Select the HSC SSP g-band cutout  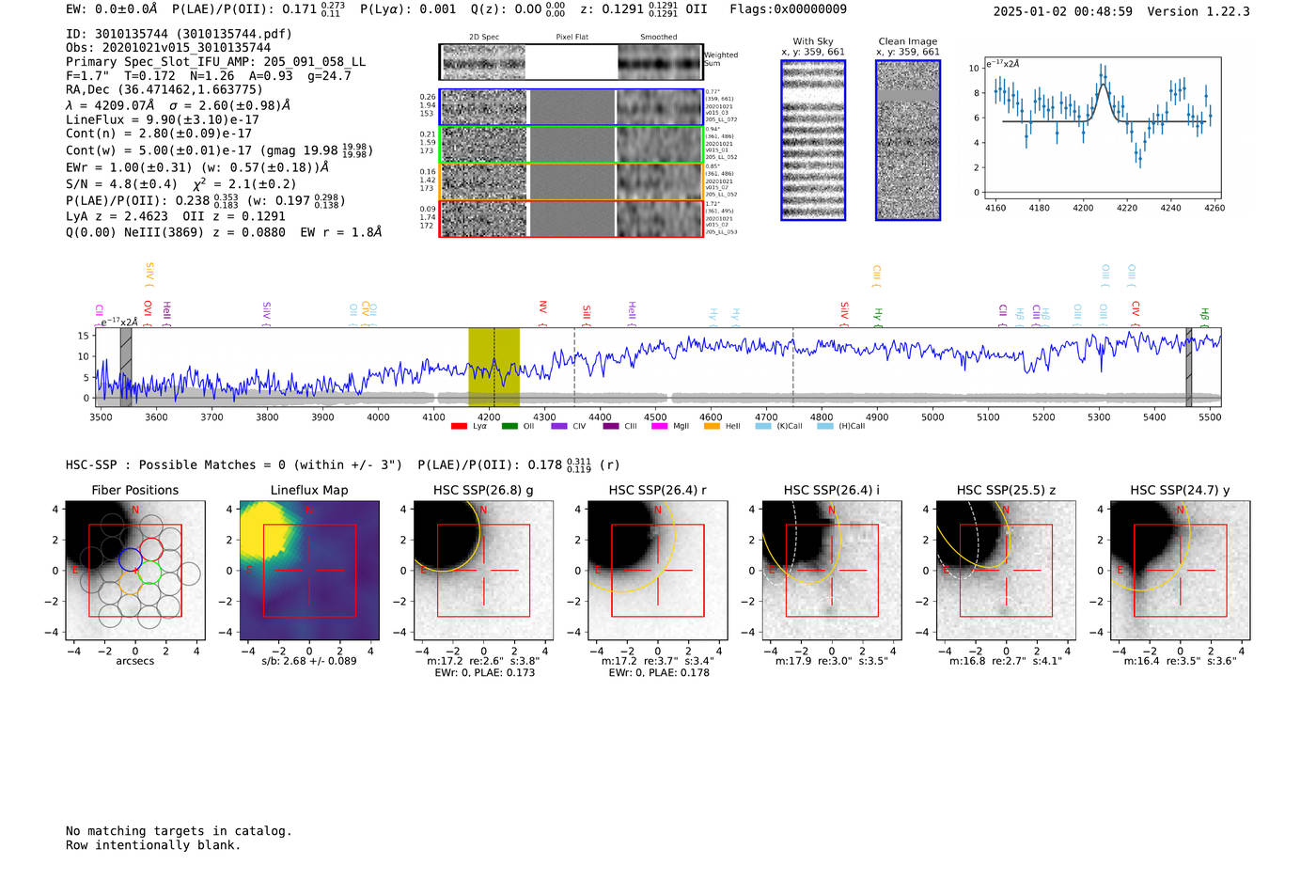[x=483, y=571]
